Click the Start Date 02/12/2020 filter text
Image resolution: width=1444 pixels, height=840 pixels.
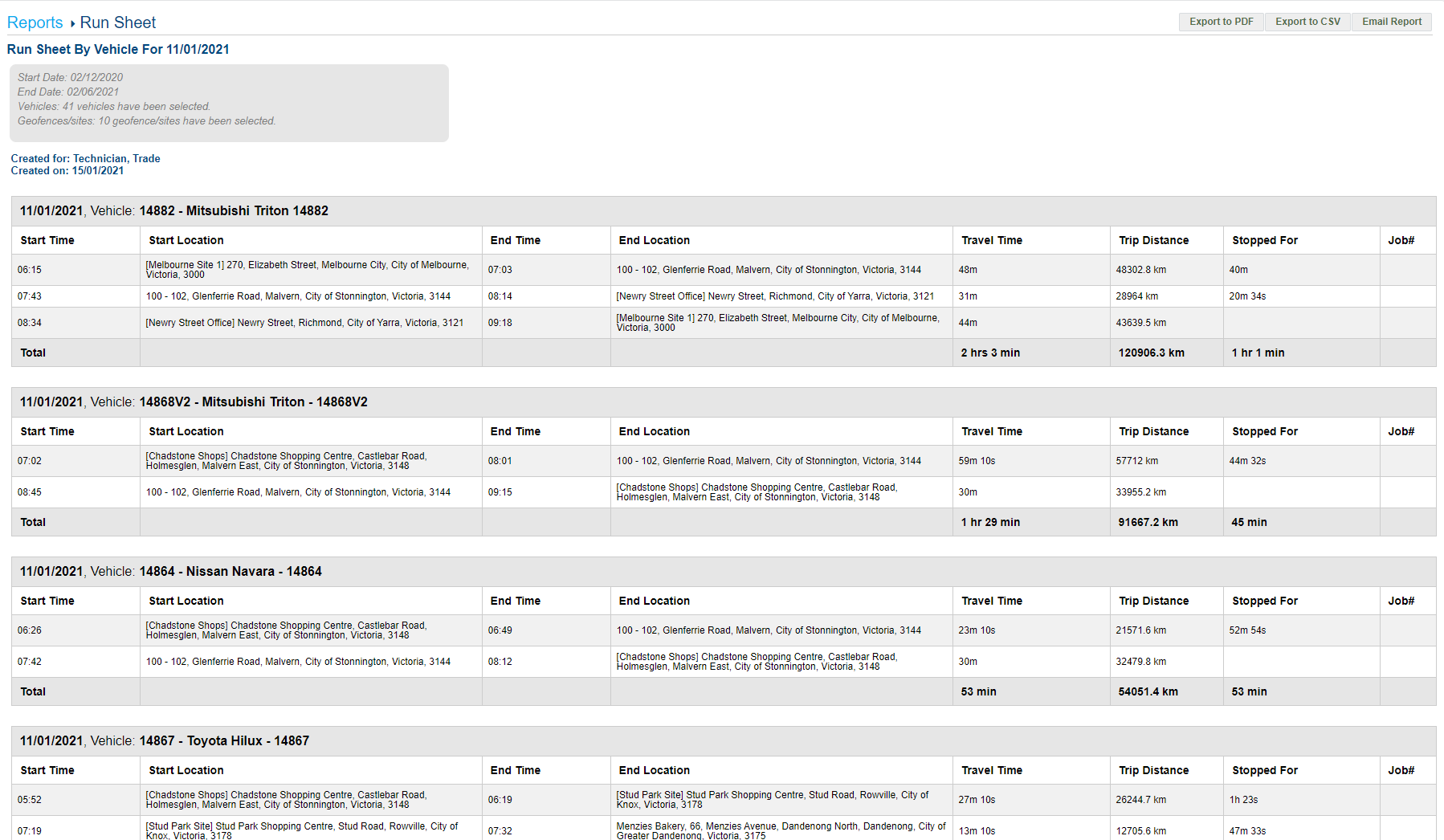point(71,77)
